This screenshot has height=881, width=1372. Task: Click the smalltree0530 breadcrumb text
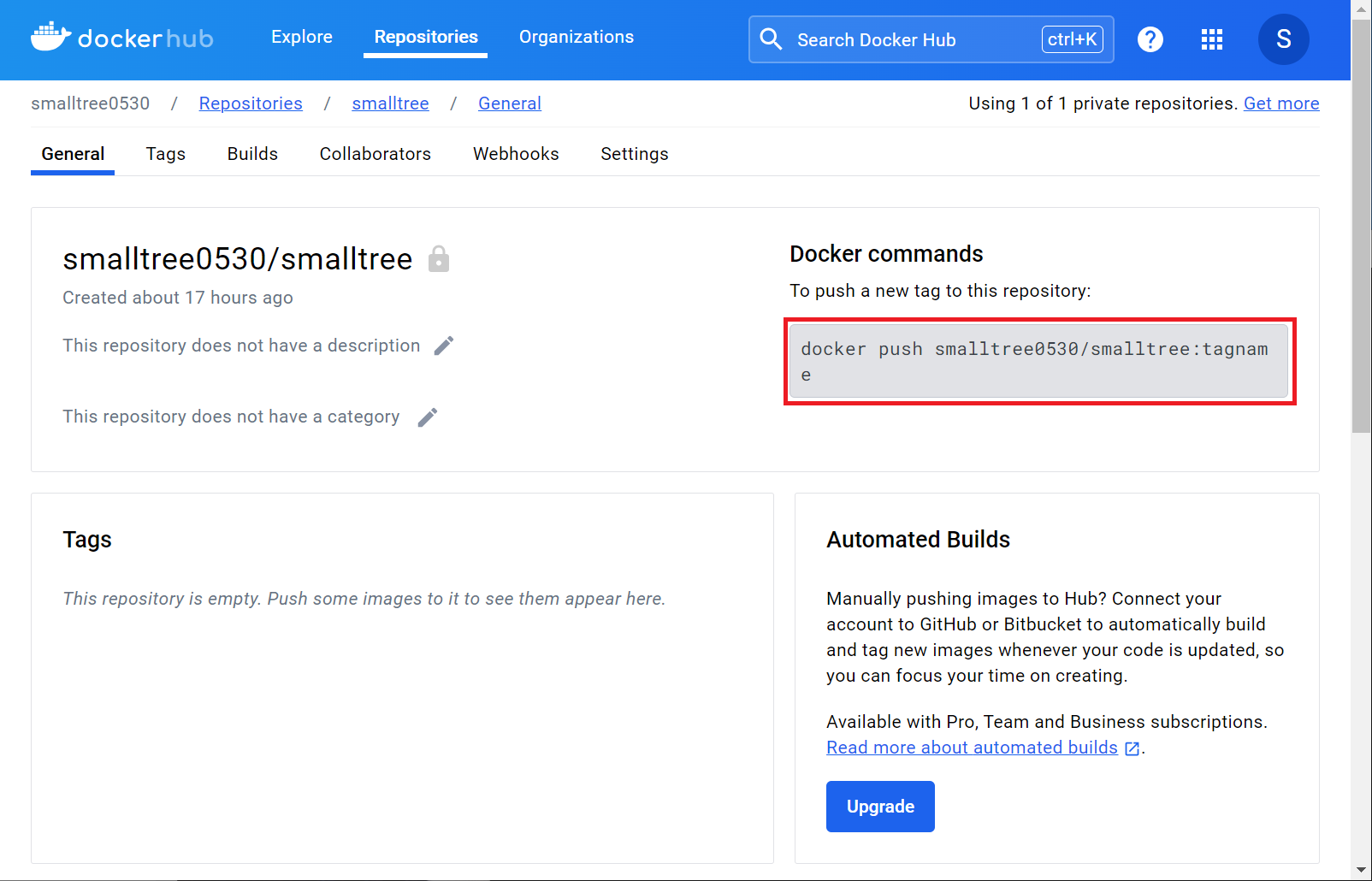(x=91, y=103)
